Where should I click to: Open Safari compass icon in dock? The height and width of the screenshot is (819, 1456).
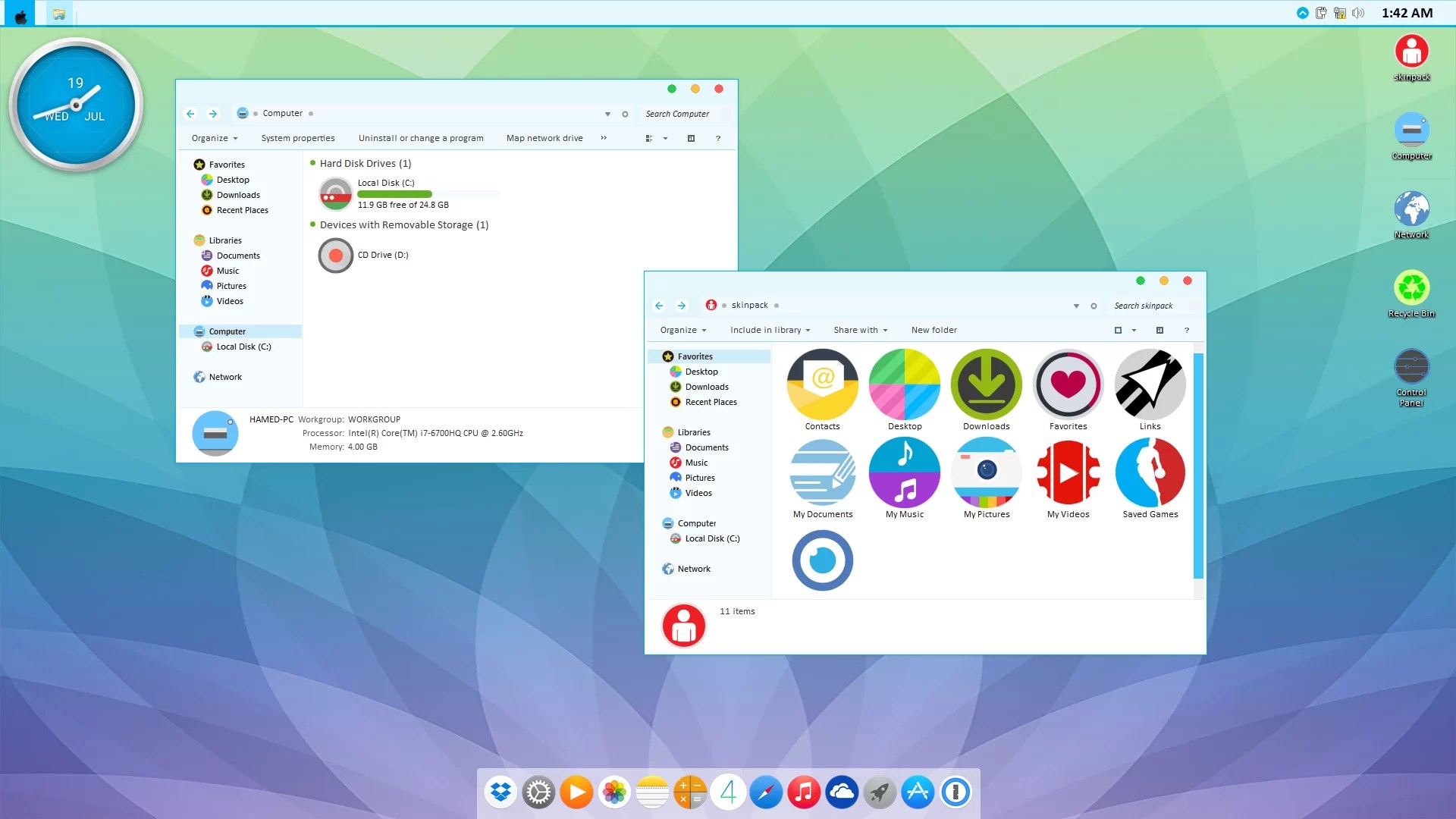click(766, 792)
